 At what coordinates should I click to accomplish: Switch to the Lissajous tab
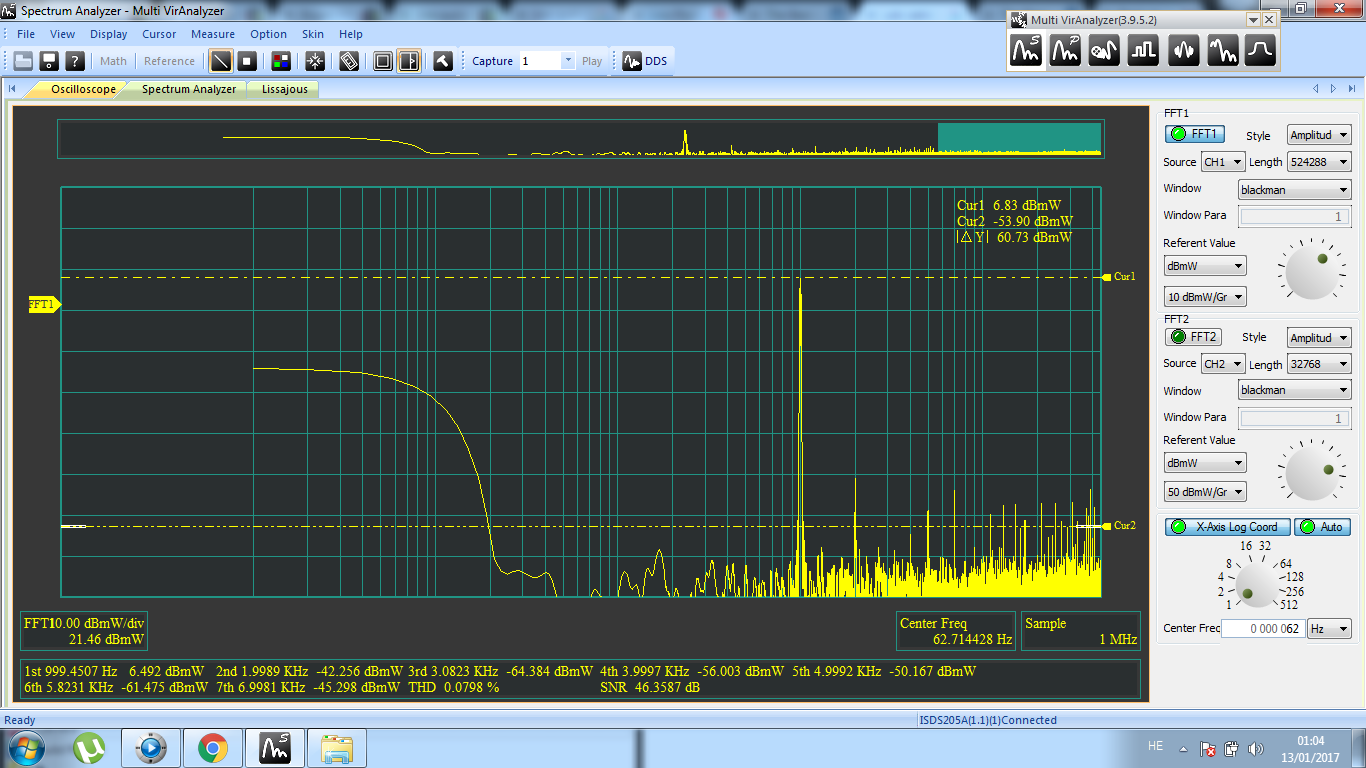284,89
